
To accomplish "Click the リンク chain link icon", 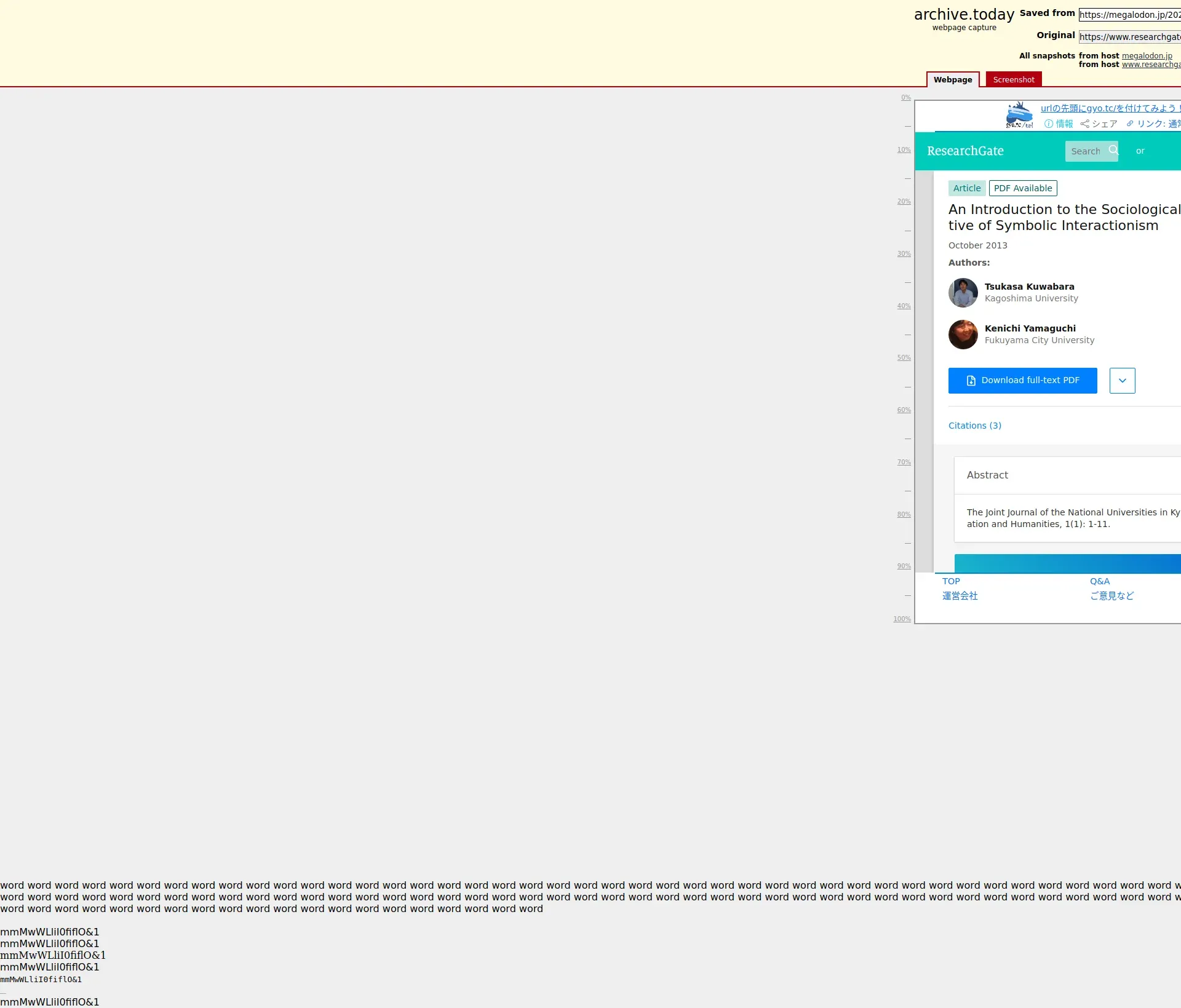I will tap(1130, 124).
